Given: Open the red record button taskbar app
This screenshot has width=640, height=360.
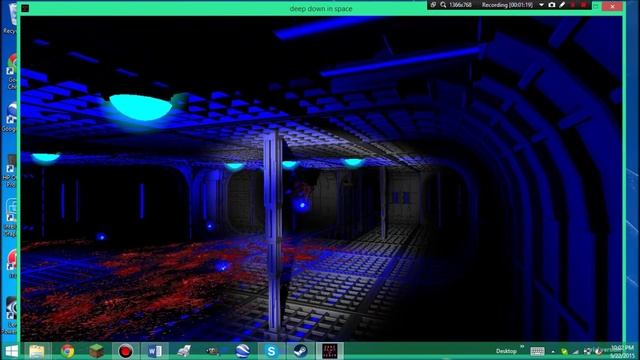Looking at the screenshot, I should coord(126,351).
